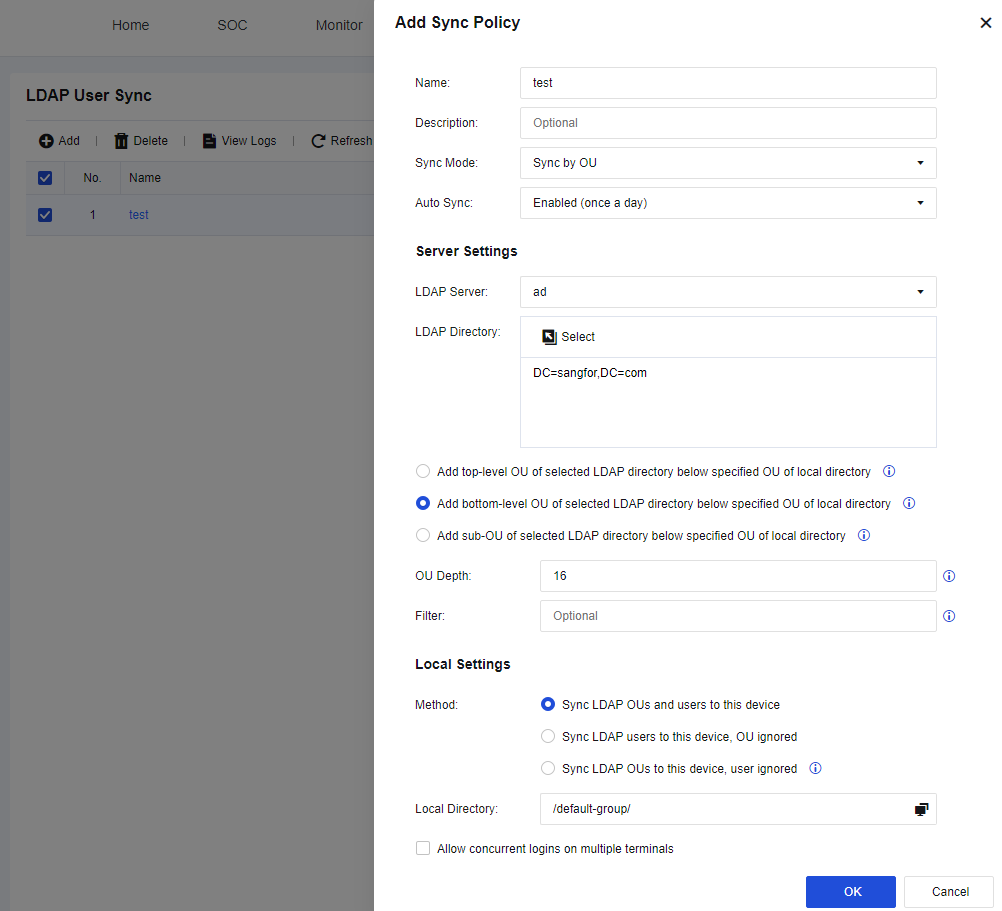Click the Filter field info icon
Screen dimensions: 1002x911
pos(949,616)
